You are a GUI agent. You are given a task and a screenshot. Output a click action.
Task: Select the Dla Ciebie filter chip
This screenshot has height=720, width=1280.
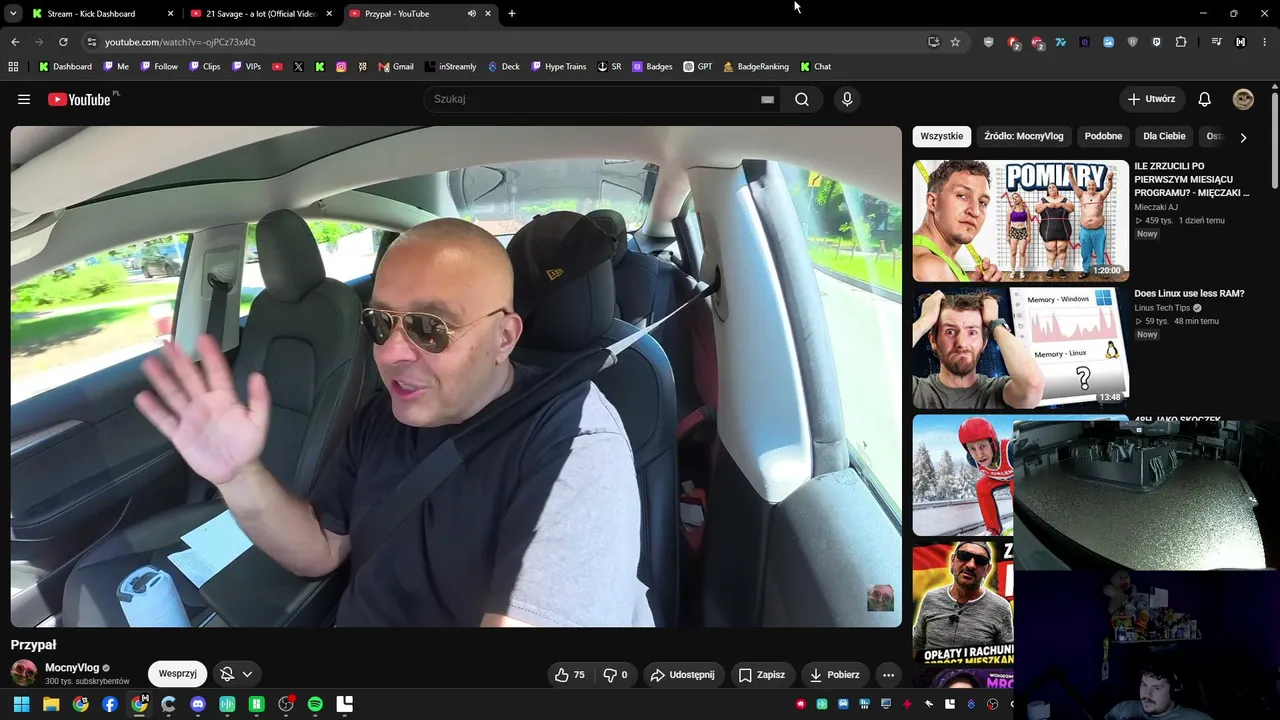pos(1165,136)
